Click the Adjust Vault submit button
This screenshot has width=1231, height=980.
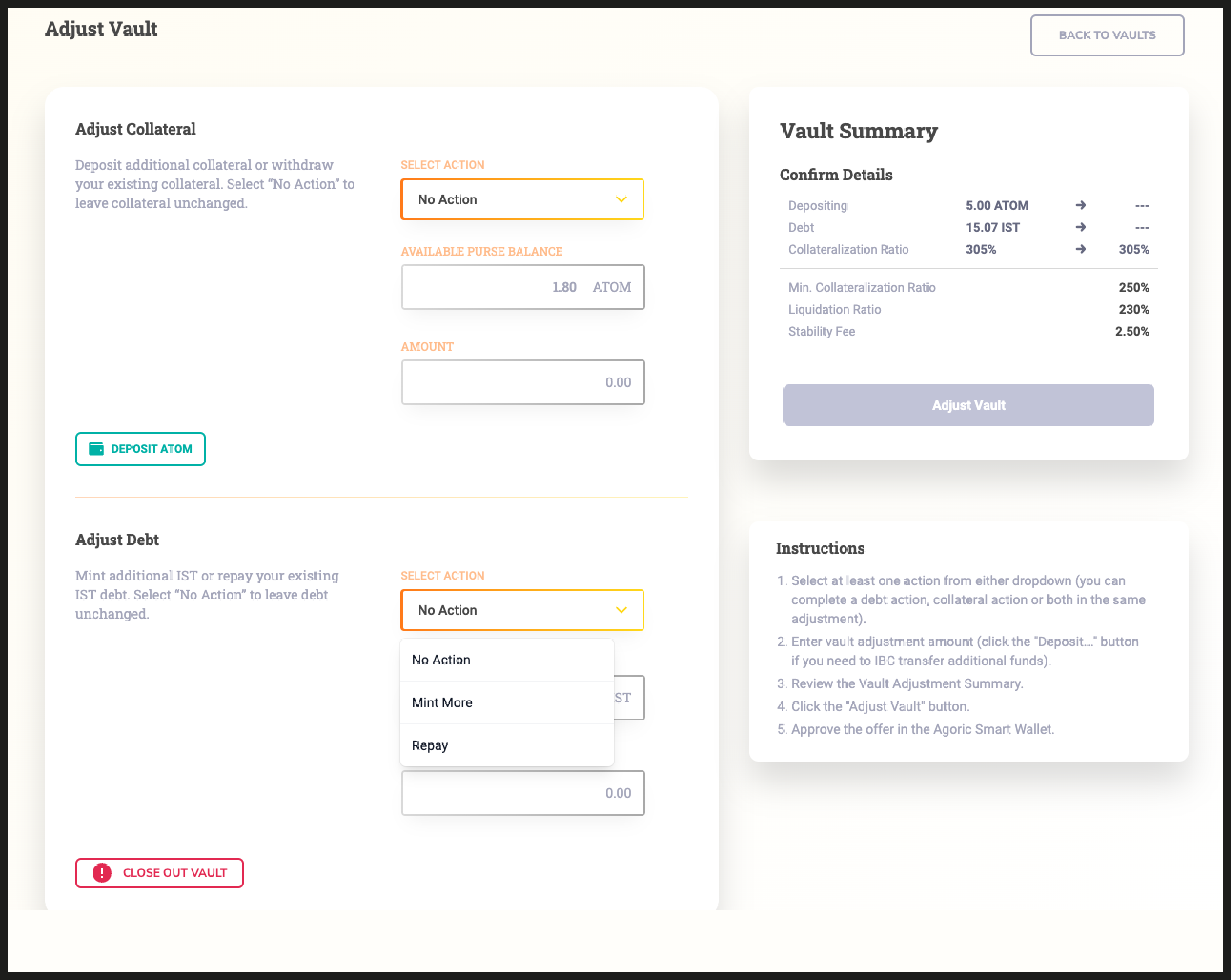968,405
